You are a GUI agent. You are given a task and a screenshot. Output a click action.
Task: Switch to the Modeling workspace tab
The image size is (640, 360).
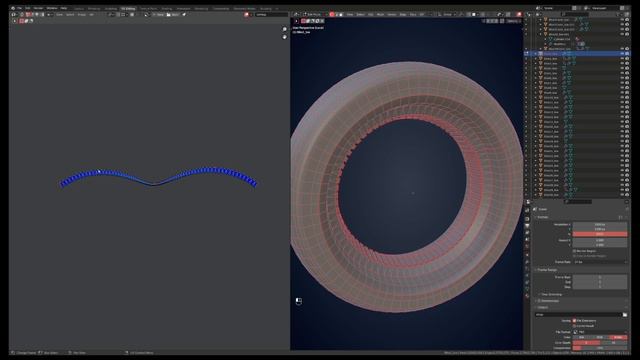[x=94, y=8]
